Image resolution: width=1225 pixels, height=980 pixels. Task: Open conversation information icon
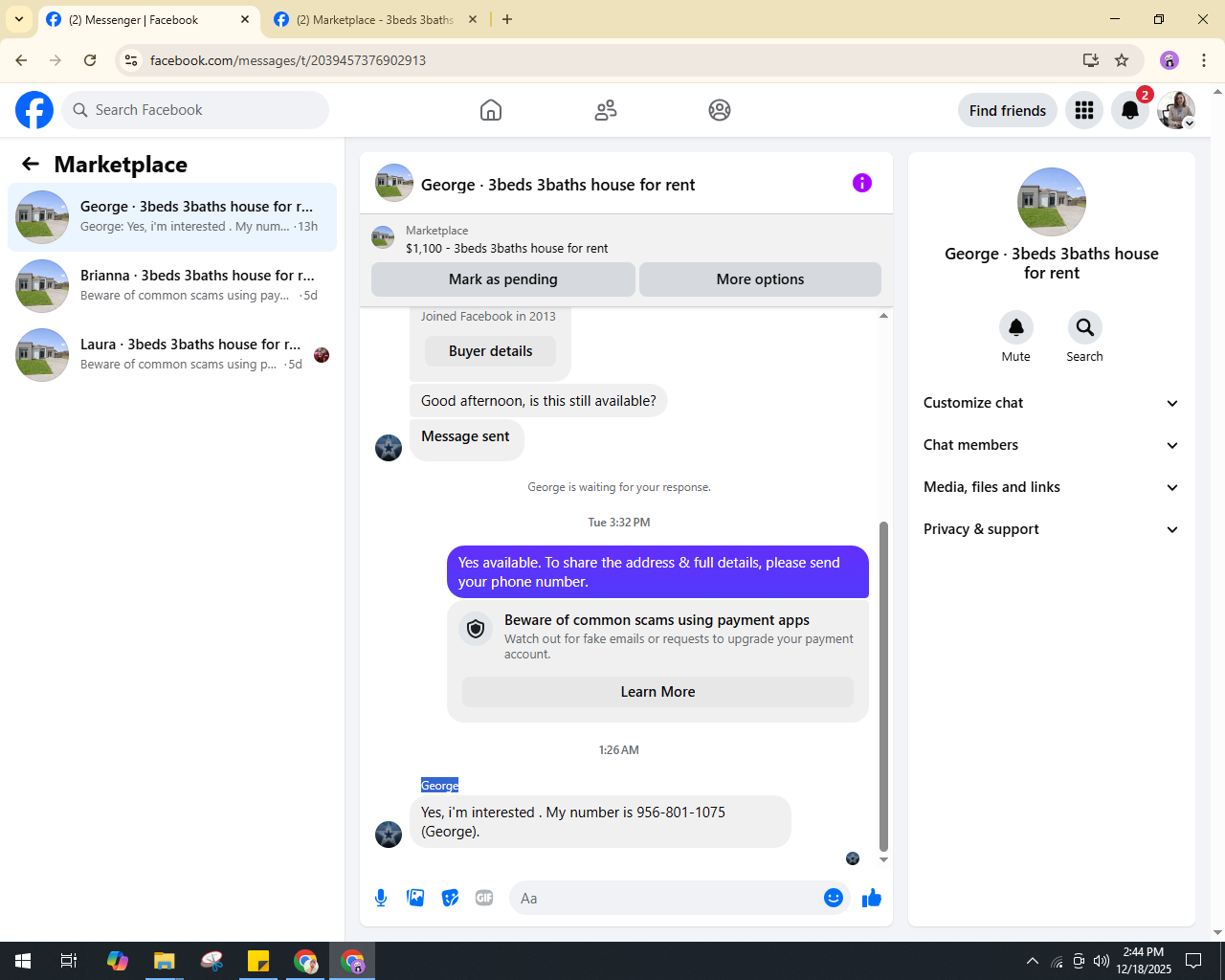862,183
